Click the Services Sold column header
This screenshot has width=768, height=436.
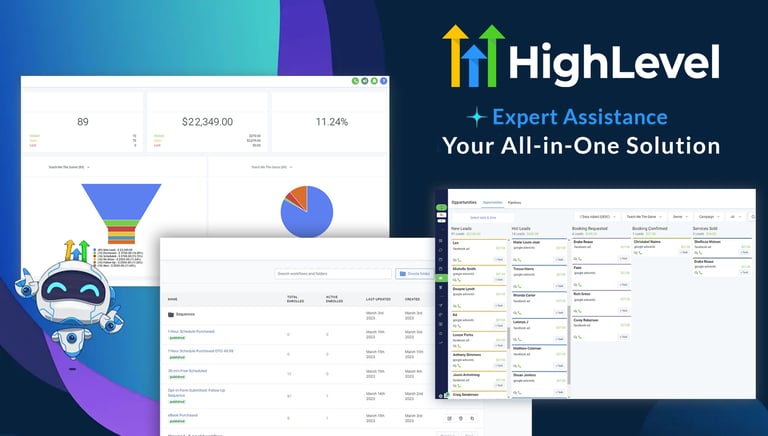[705, 228]
